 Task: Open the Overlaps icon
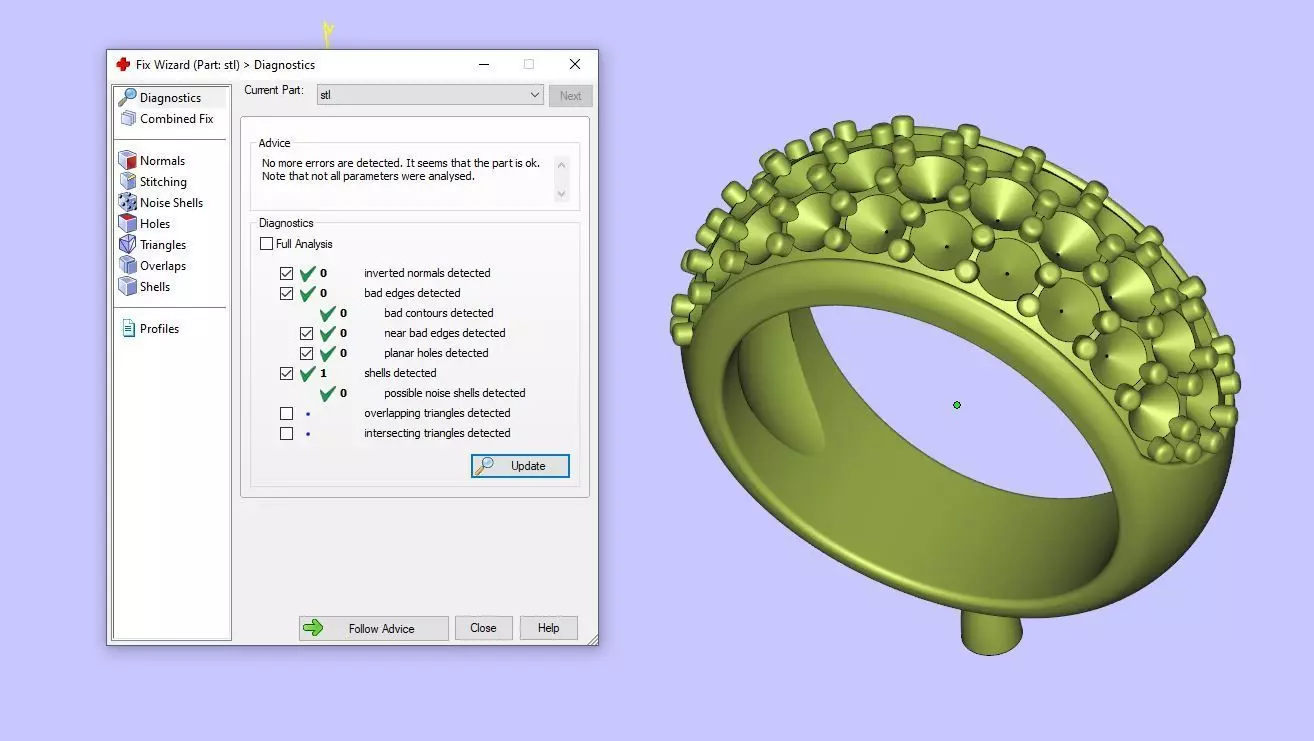[x=127, y=265]
